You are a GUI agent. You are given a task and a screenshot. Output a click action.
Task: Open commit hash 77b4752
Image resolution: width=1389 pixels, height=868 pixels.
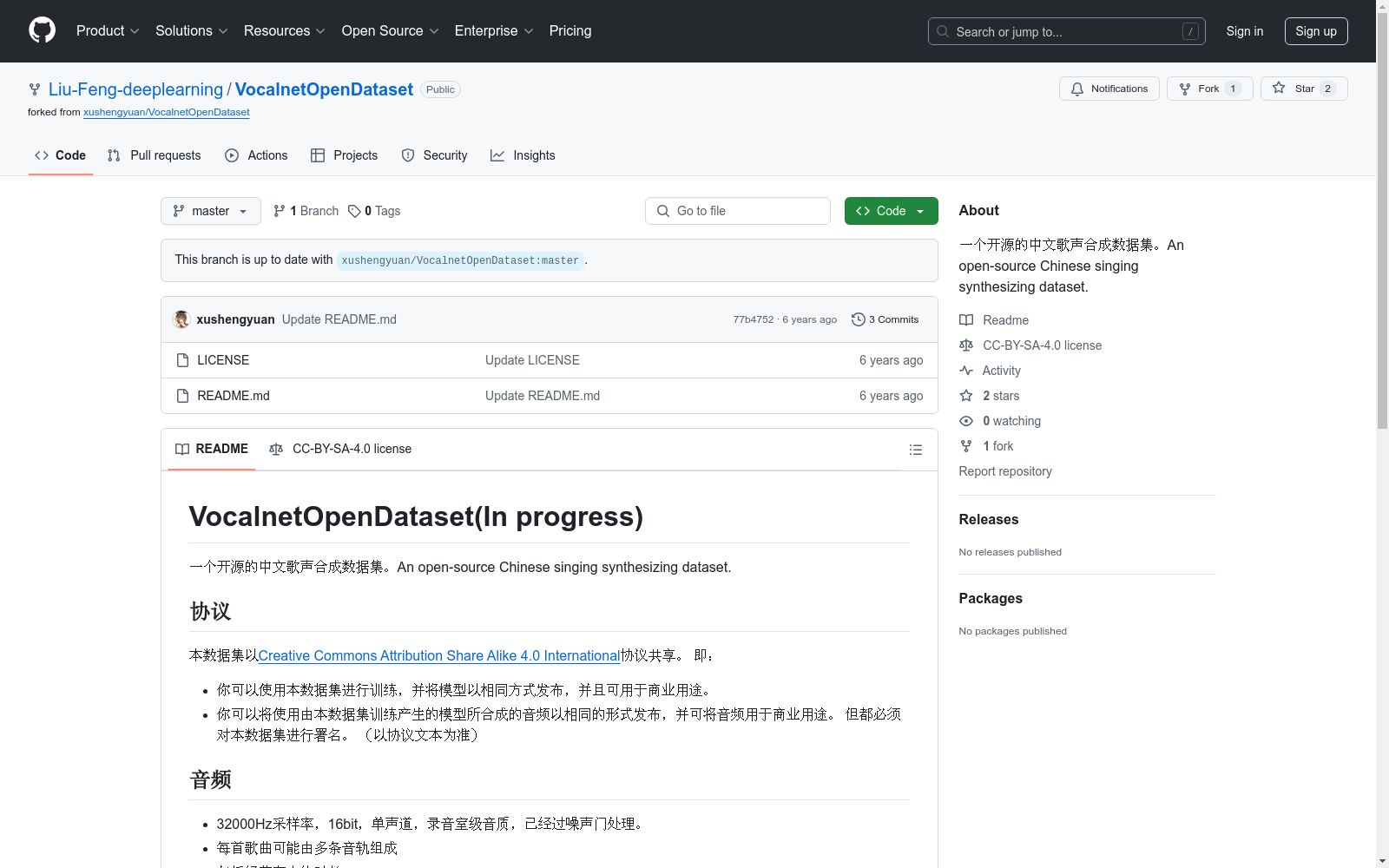pos(753,319)
